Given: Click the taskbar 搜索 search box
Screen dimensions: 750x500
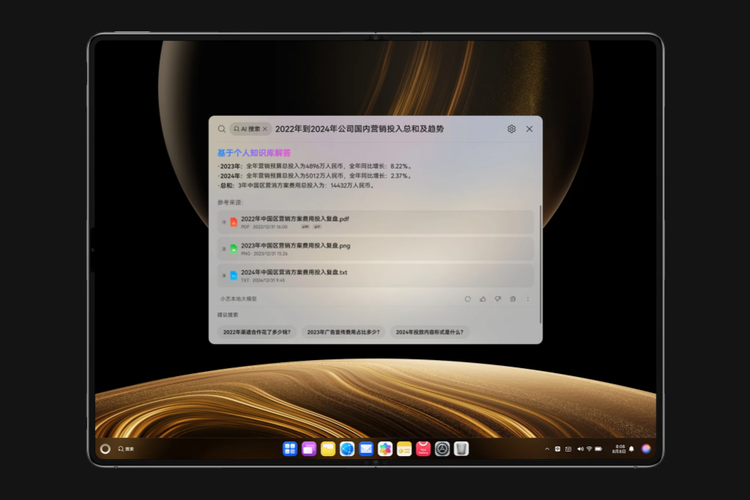Looking at the screenshot, I should 126,449.
